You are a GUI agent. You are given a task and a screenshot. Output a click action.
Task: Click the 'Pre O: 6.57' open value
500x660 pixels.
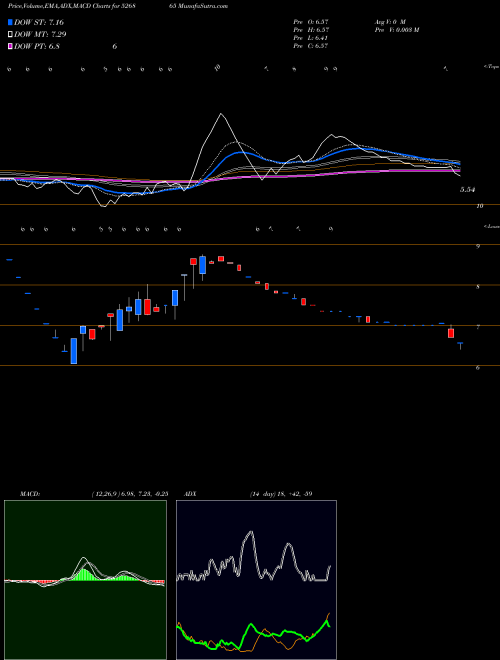pyautogui.click(x=311, y=21)
